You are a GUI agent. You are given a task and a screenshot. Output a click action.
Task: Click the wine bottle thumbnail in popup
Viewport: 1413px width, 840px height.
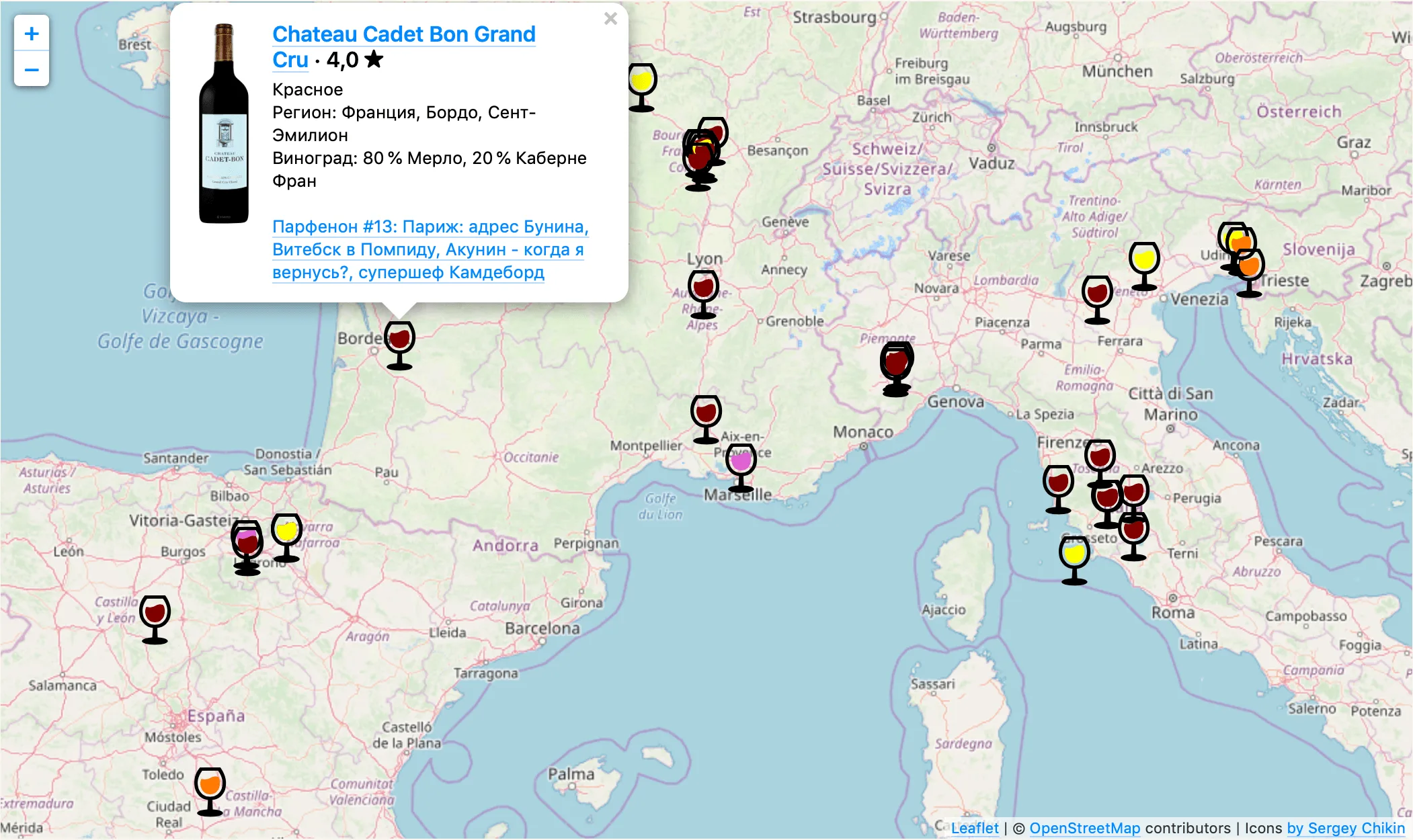click(224, 124)
